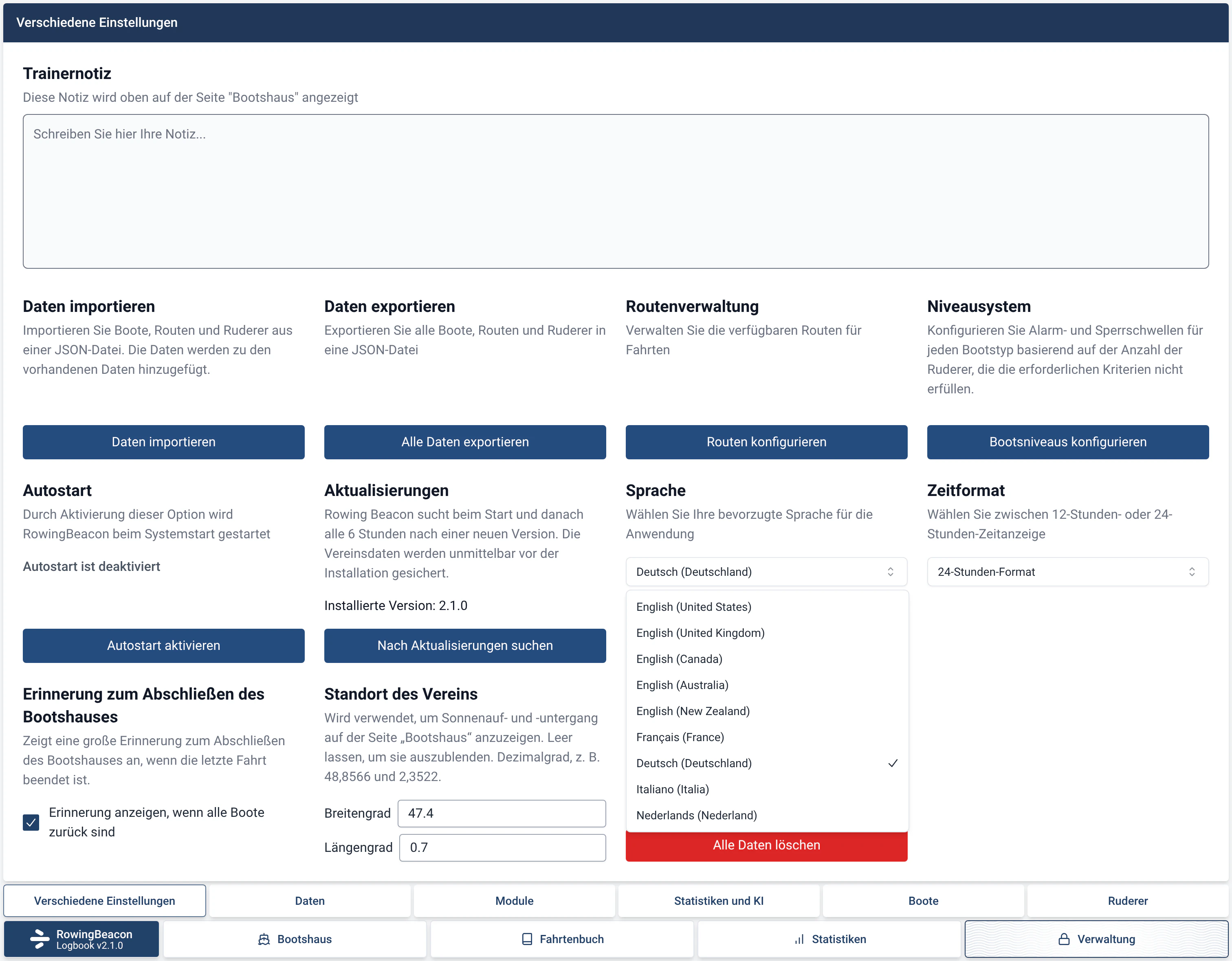Click the Fahrtenbuch book icon

click(x=527, y=939)
